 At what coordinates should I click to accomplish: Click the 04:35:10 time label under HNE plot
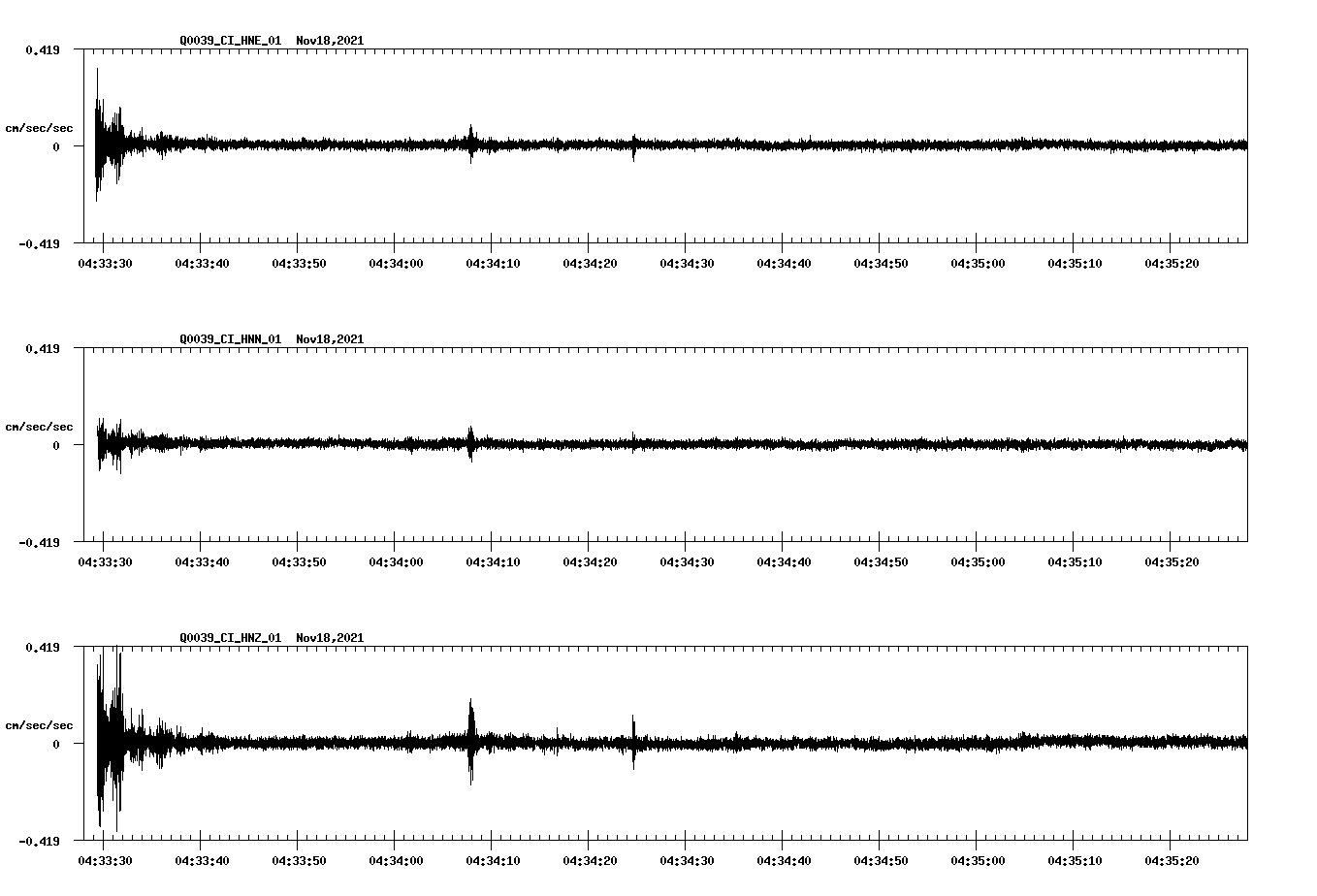click(x=1075, y=264)
